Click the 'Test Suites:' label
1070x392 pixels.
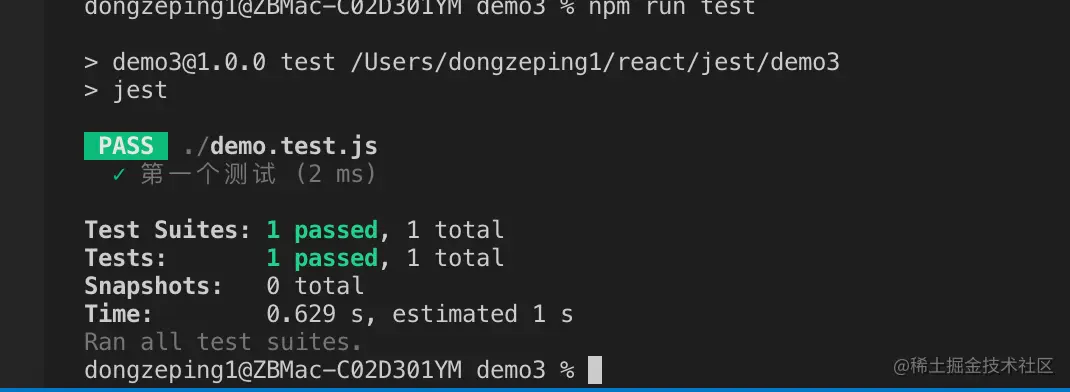[x=168, y=230]
